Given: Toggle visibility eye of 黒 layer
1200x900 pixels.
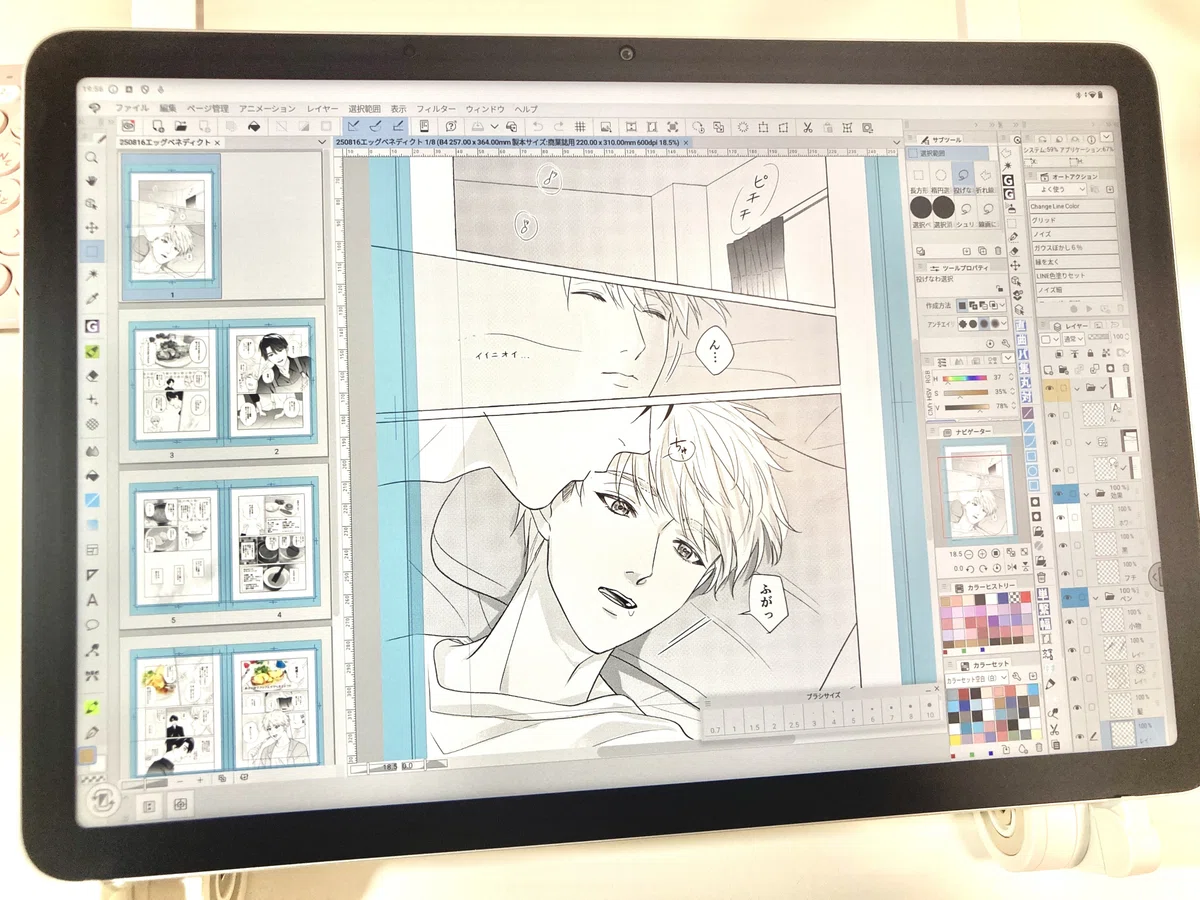Looking at the screenshot, I should click(x=1063, y=545).
